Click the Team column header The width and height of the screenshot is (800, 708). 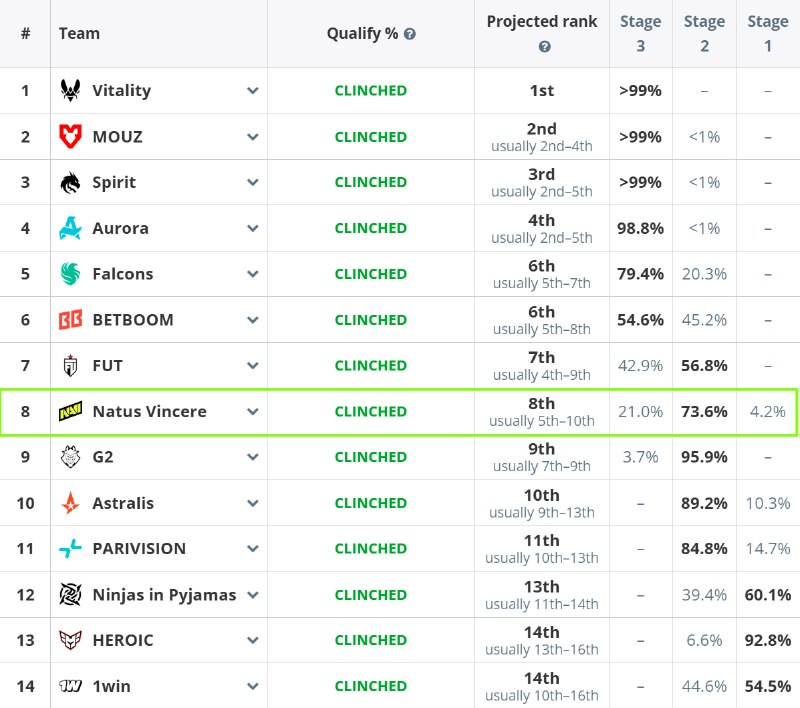pos(79,34)
